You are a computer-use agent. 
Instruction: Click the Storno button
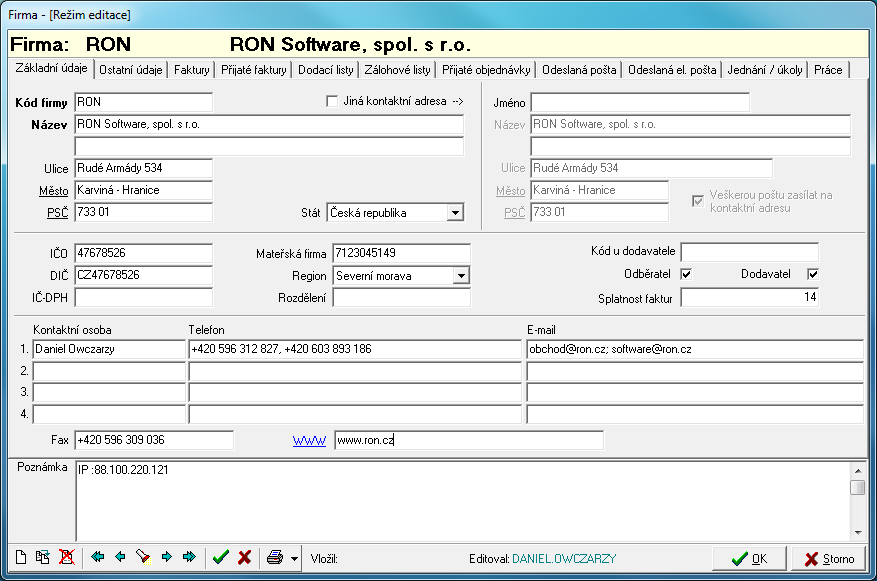[829, 559]
